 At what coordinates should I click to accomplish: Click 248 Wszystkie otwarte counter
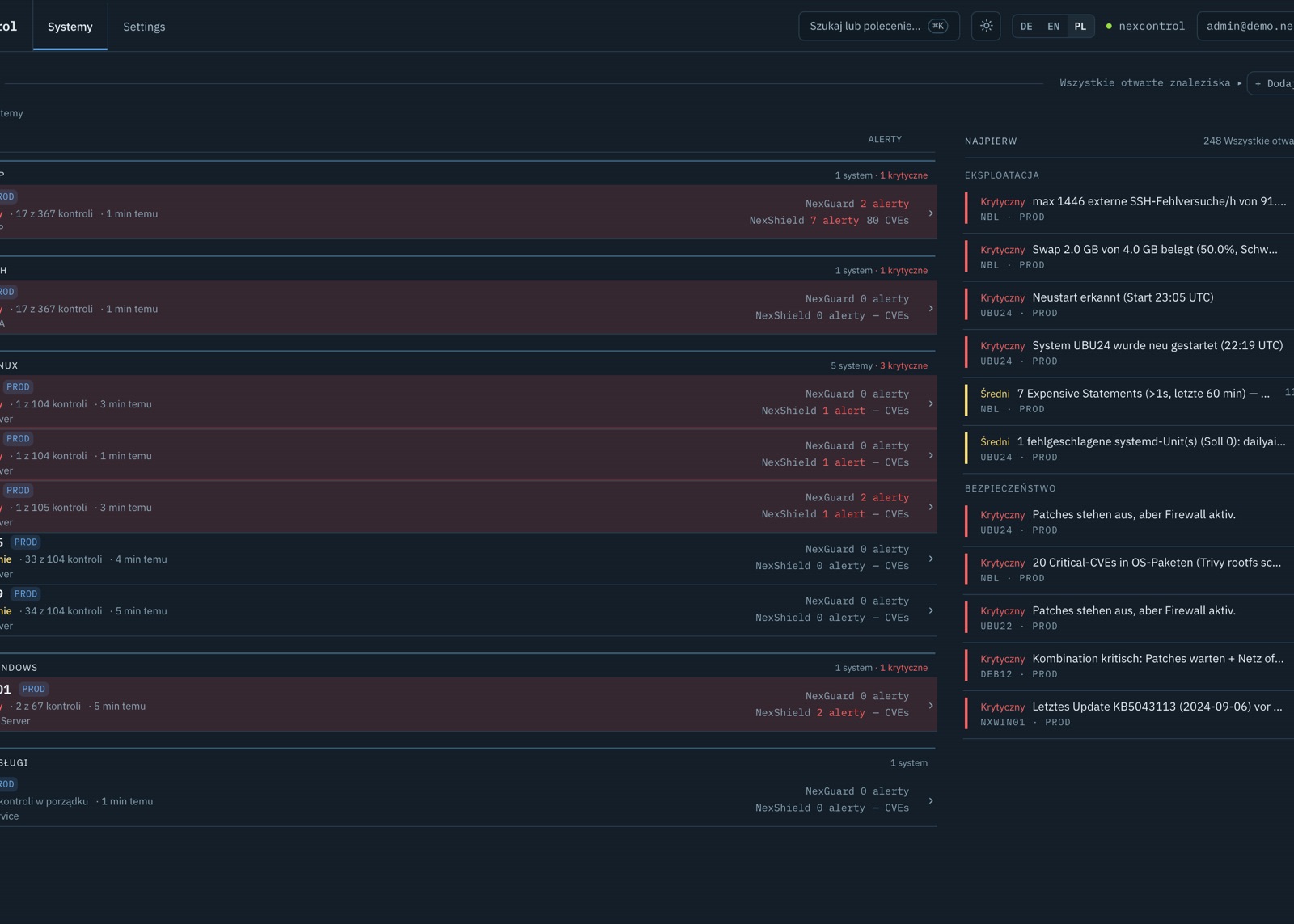[x=1248, y=141]
